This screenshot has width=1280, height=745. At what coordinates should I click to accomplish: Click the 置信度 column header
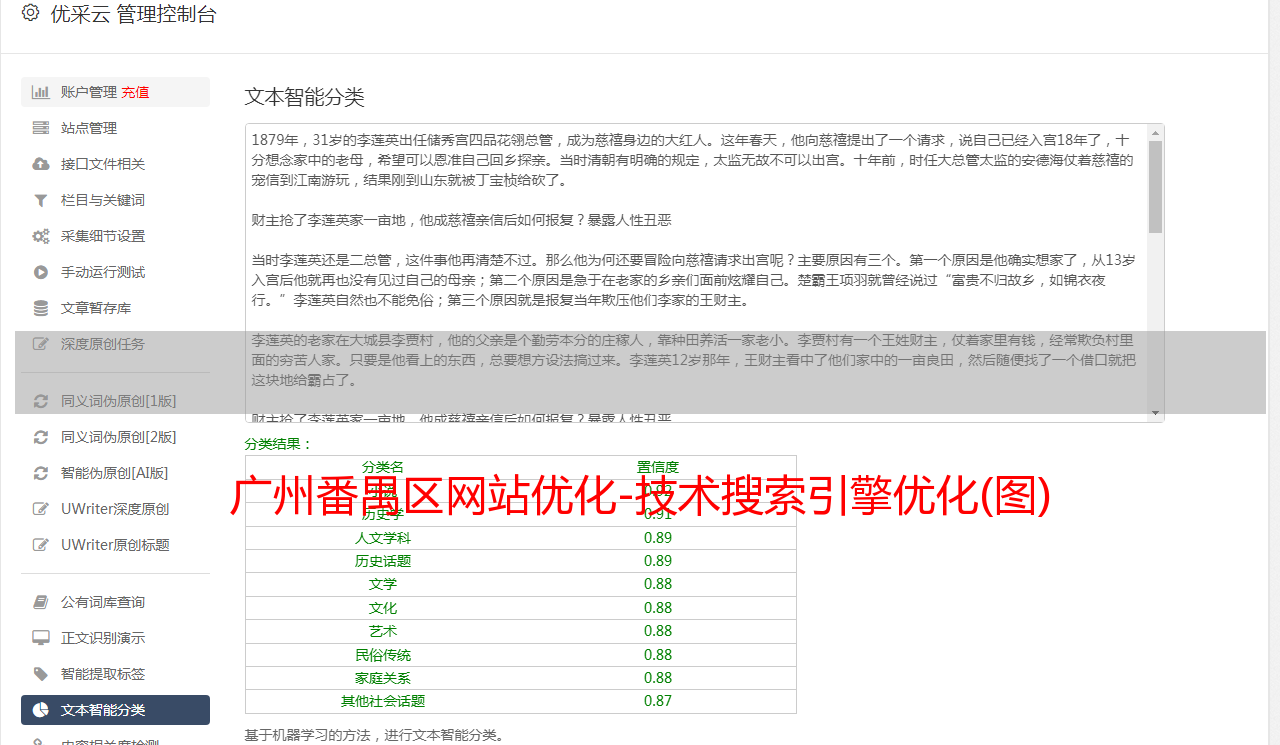pyautogui.click(x=658, y=467)
